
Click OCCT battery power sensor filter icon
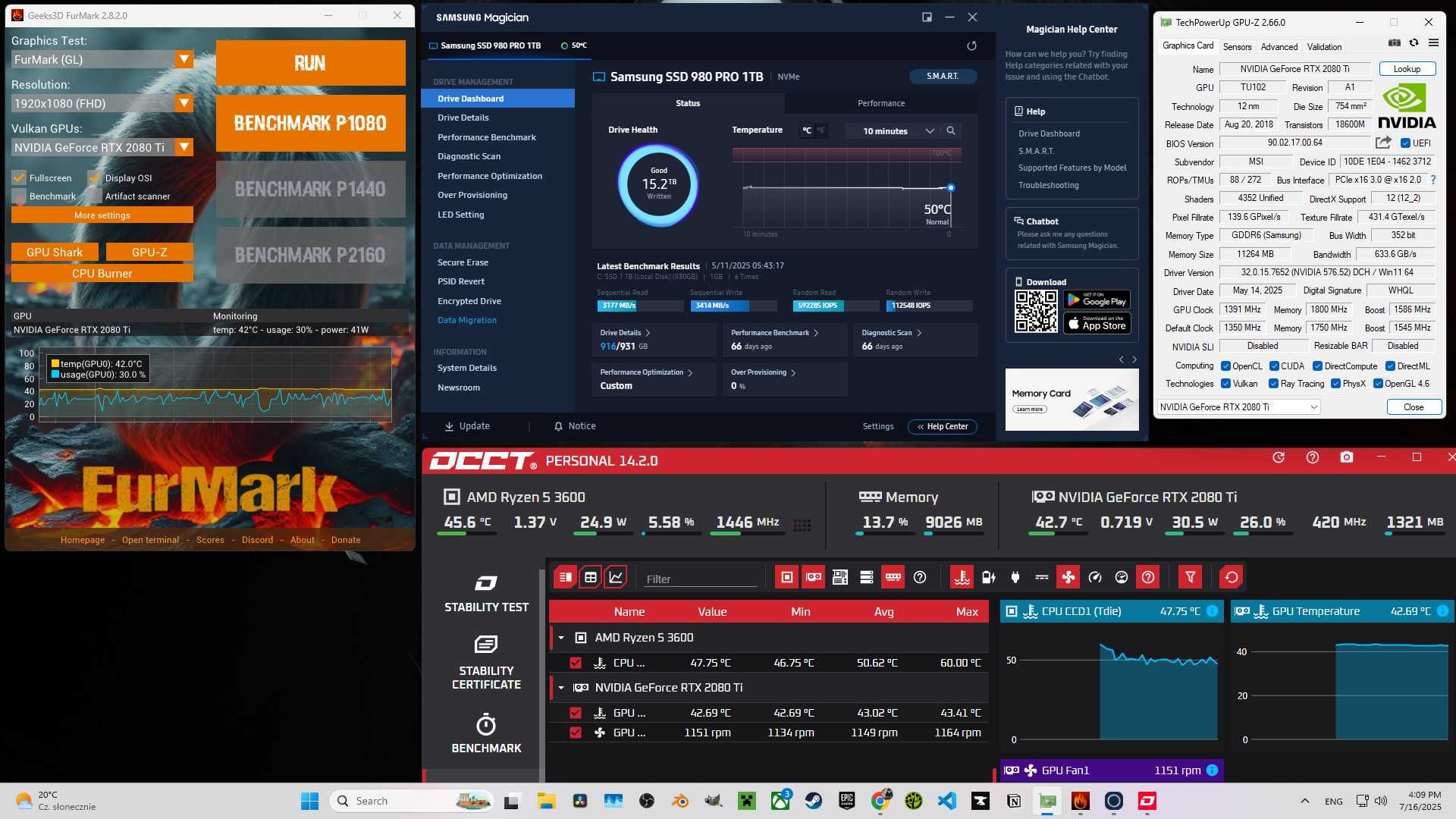[x=989, y=578]
